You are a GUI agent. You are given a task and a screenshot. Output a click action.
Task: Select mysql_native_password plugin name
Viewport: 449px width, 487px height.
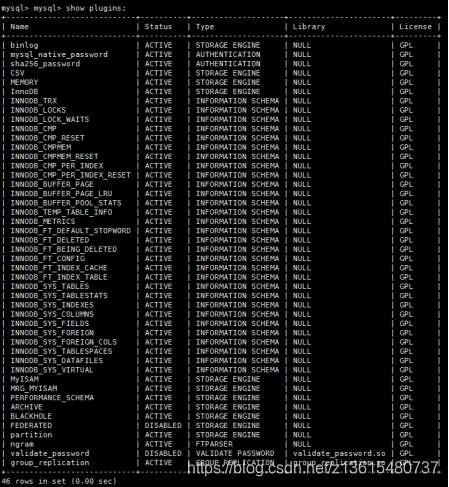59,54
